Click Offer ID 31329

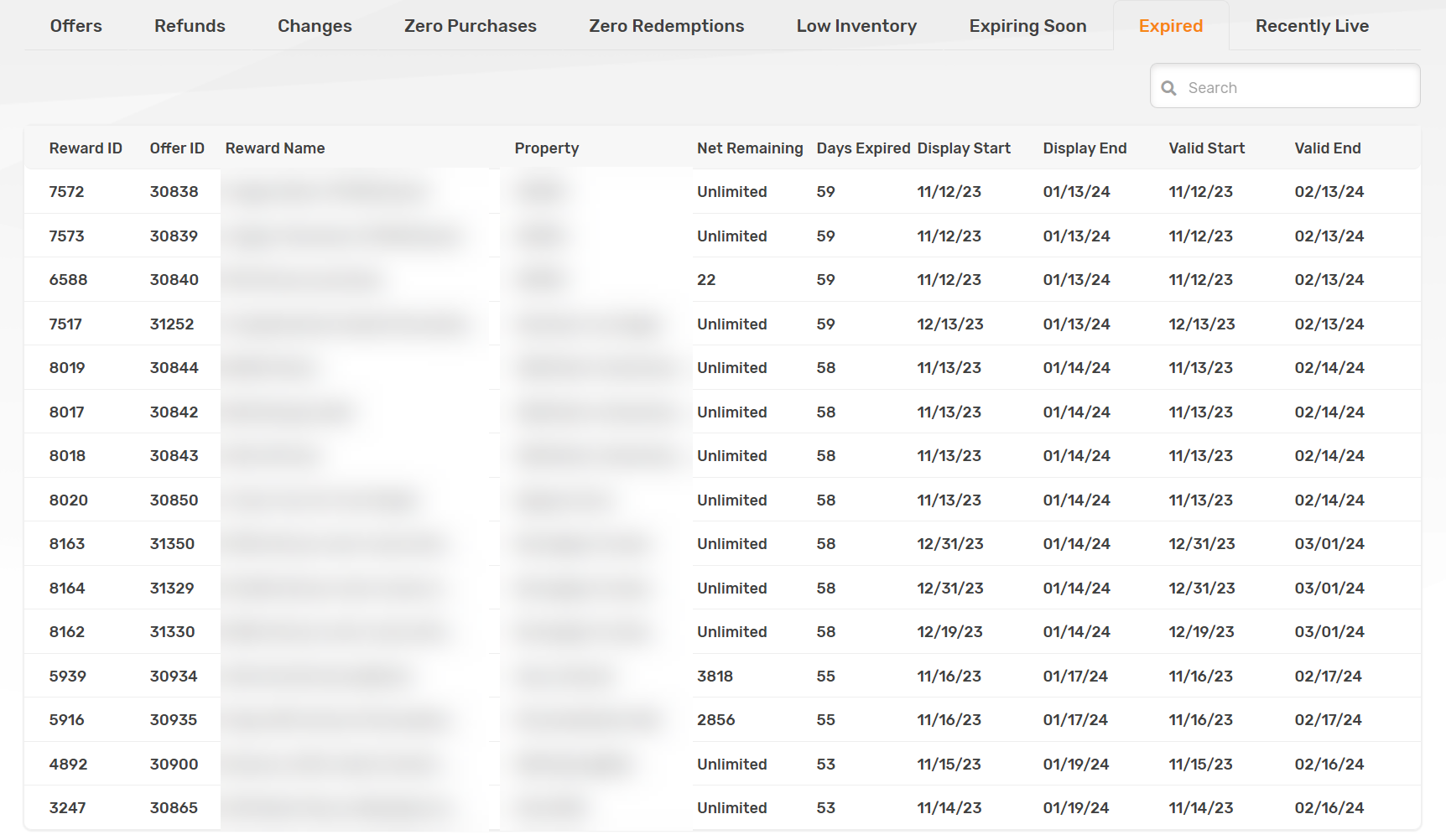[172, 589]
